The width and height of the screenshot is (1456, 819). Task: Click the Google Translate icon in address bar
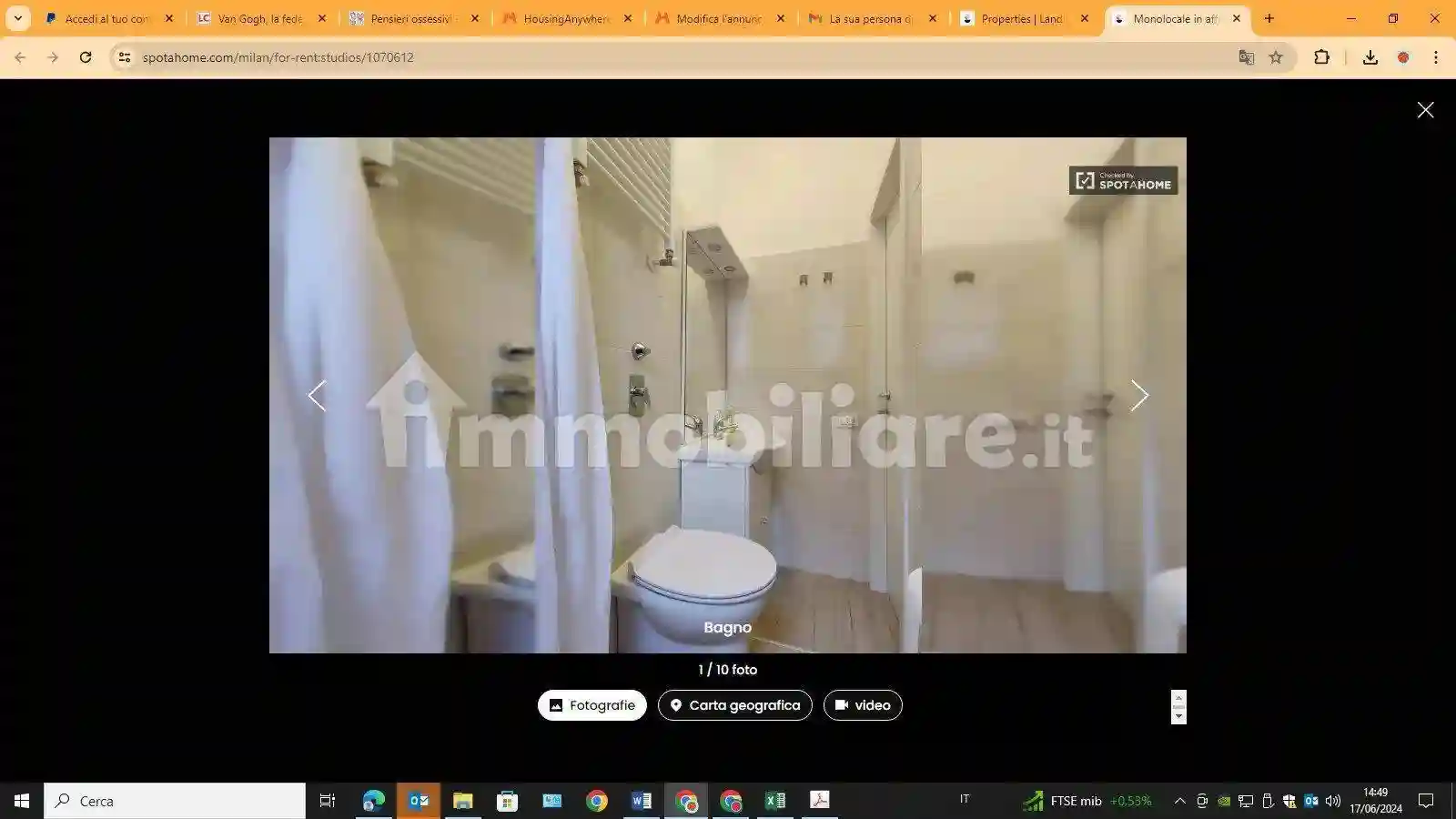tap(1246, 57)
